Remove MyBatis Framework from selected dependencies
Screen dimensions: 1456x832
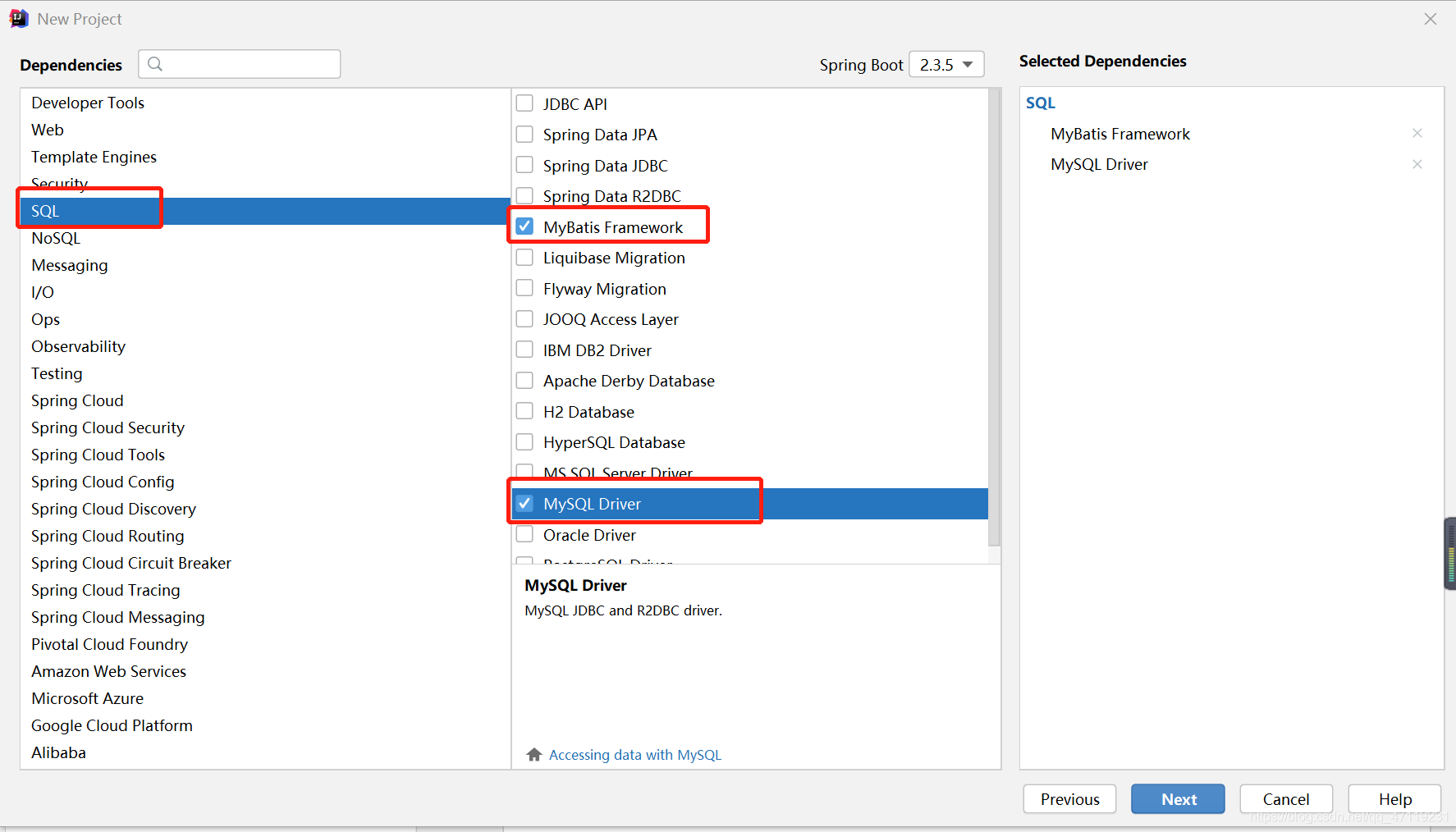(1417, 133)
